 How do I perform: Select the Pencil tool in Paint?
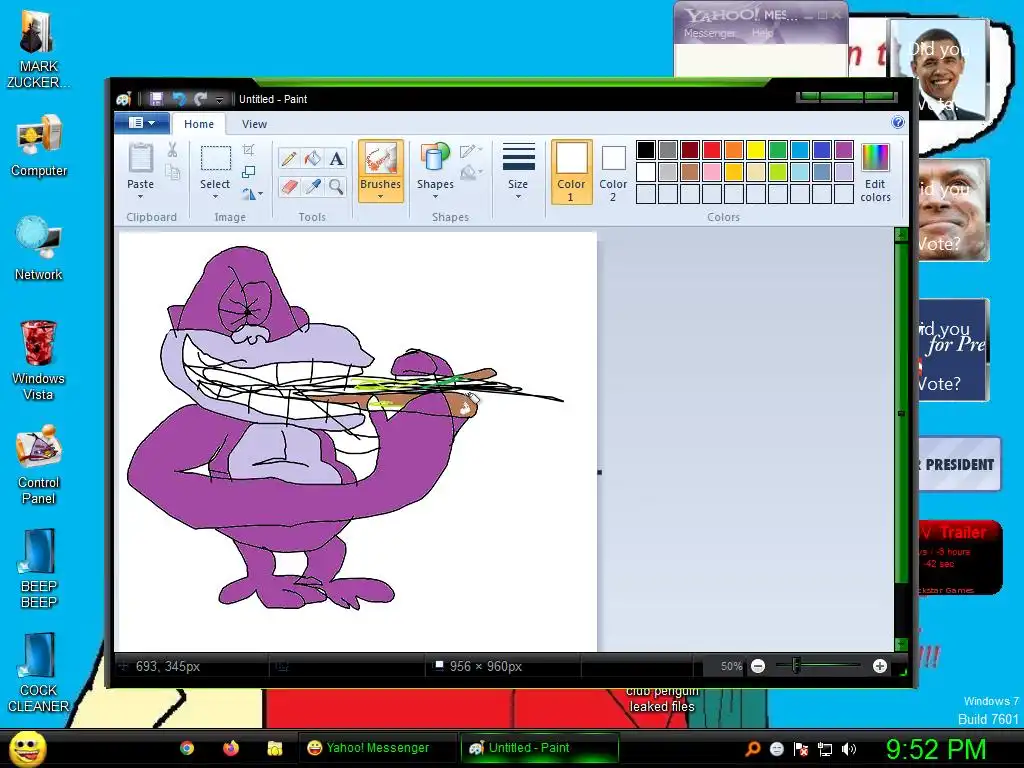coord(289,159)
